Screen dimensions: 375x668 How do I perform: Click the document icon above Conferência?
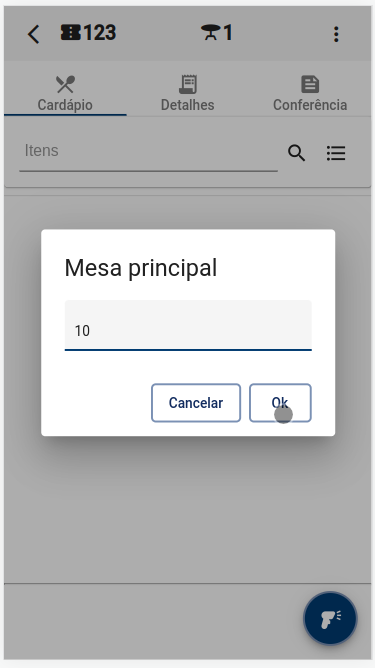point(310,84)
